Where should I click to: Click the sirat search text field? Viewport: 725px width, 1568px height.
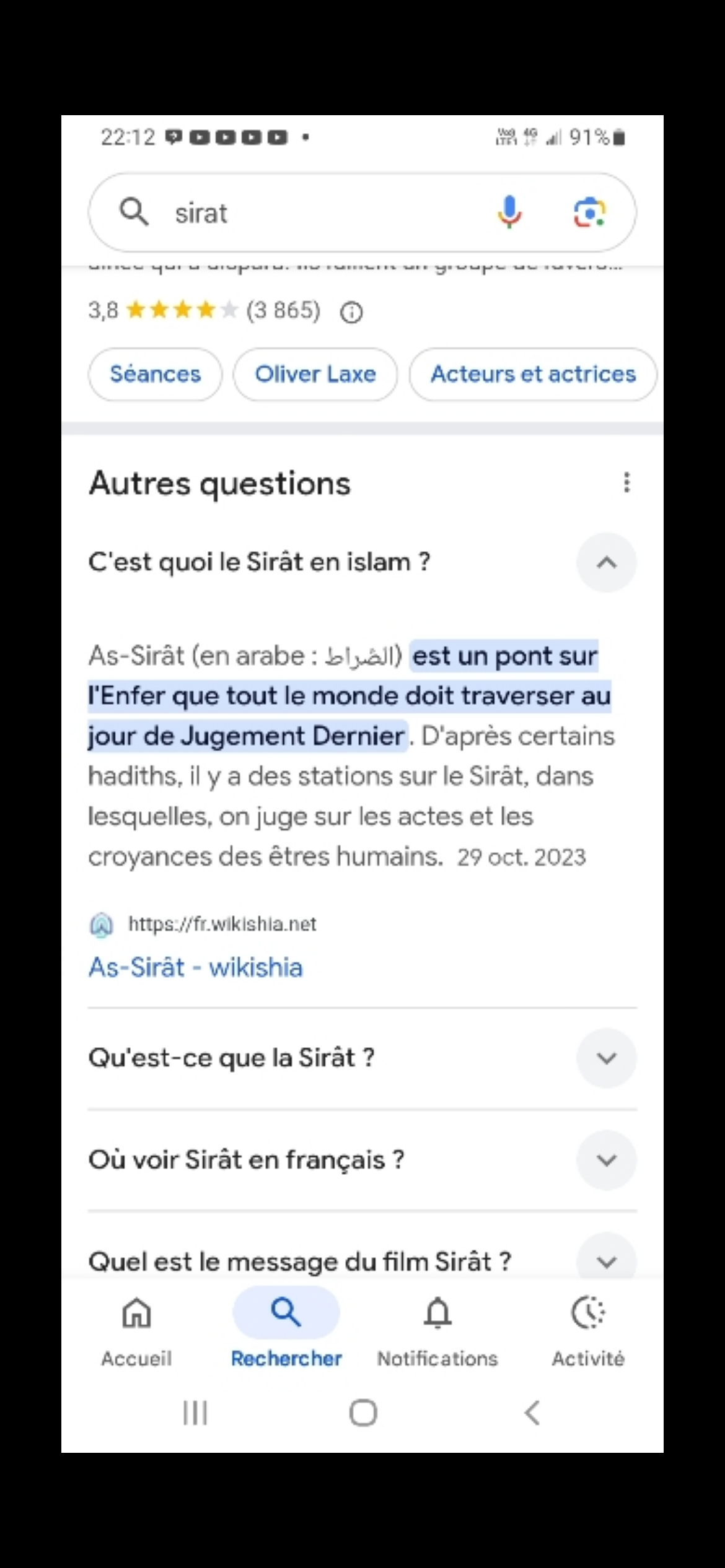coord(322,213)
